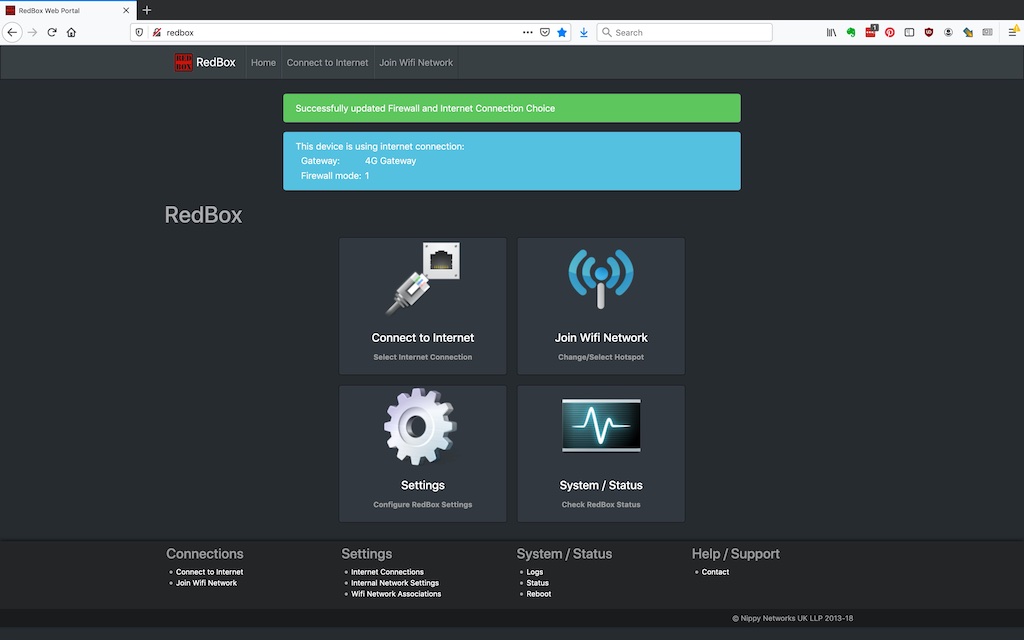Open the red extension with badge 1
The image size is (1024, 640).
871,31
